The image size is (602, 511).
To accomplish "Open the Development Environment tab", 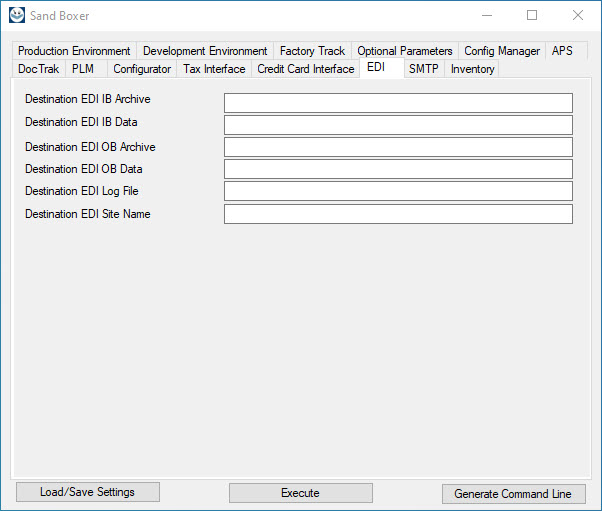I will 205,51.
